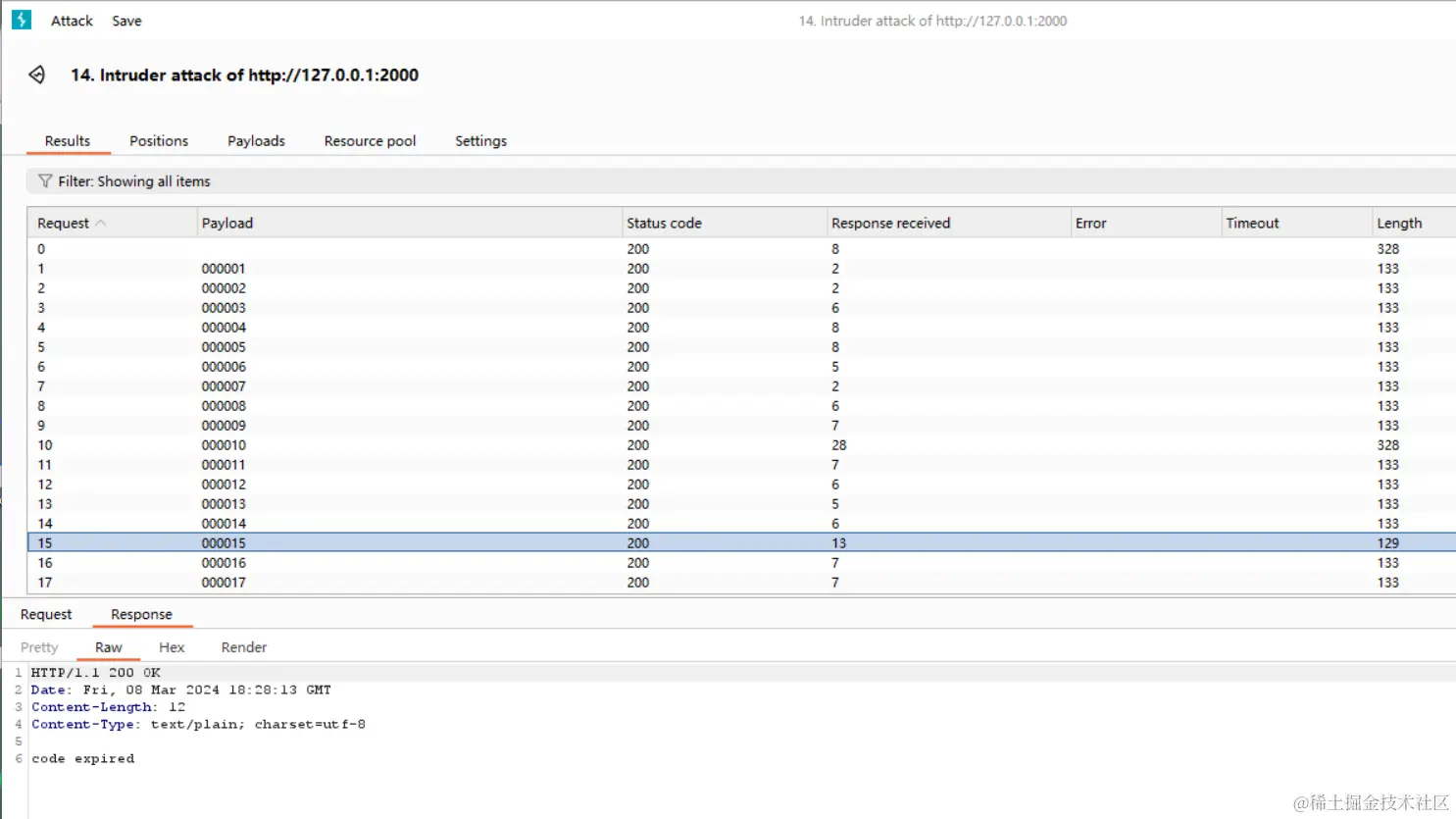
Task: Click the funnel icon in the filter bar
Action: click(45, 180)
